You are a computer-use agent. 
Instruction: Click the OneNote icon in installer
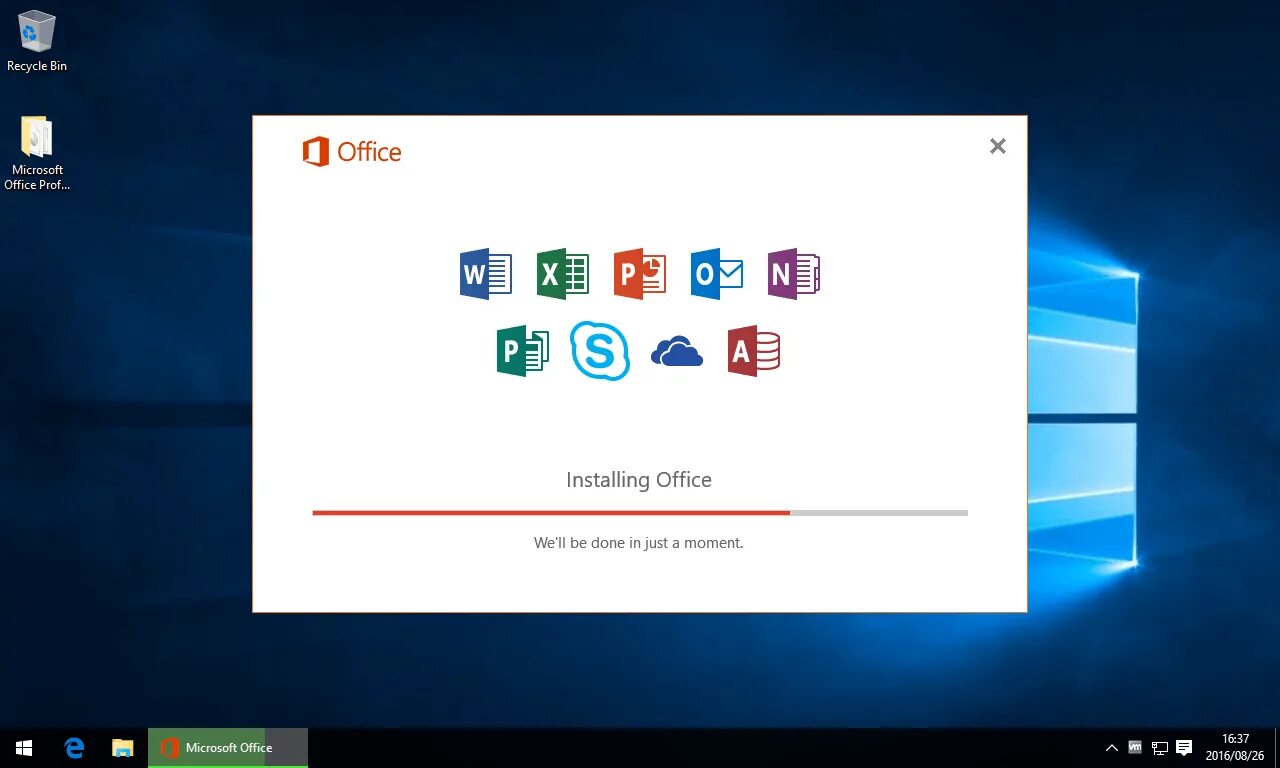pos(794,274)
